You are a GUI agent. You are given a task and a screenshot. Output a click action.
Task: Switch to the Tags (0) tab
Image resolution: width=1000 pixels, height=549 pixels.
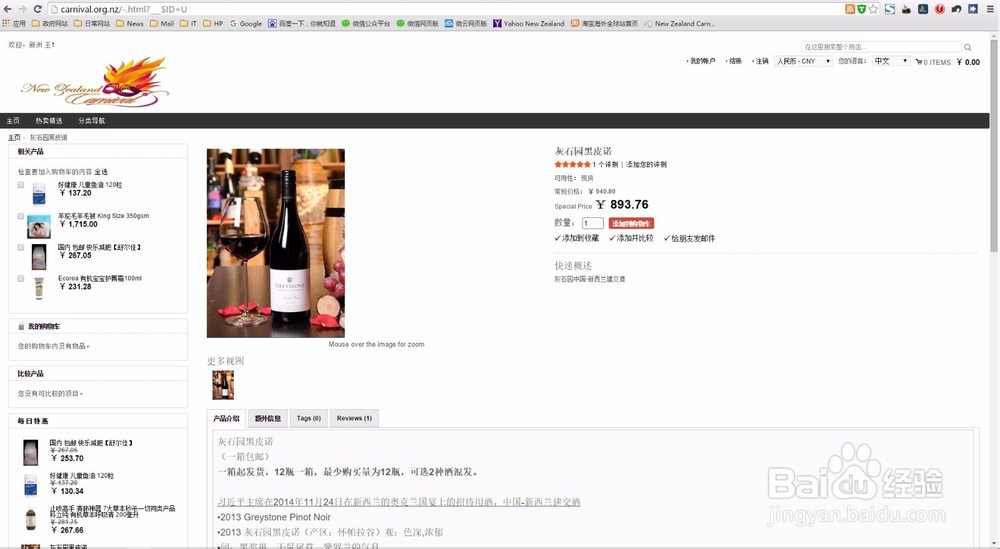309,418
